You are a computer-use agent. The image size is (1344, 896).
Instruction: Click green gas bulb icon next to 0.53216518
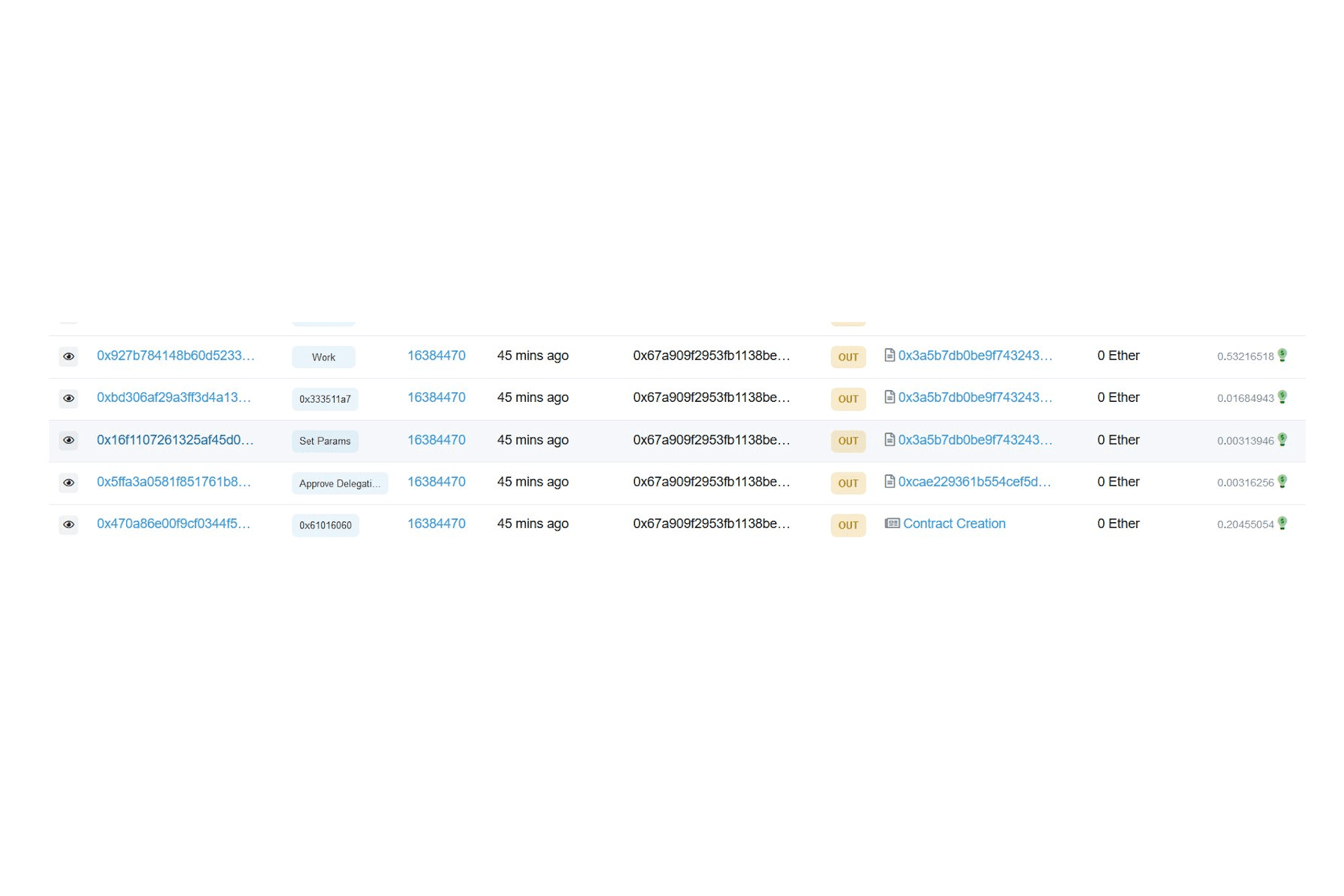(1282, 355)
